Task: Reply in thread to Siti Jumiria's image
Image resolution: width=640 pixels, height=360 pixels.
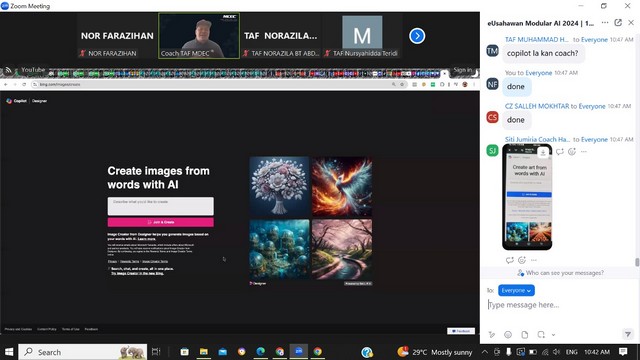Action: (560, 151)
